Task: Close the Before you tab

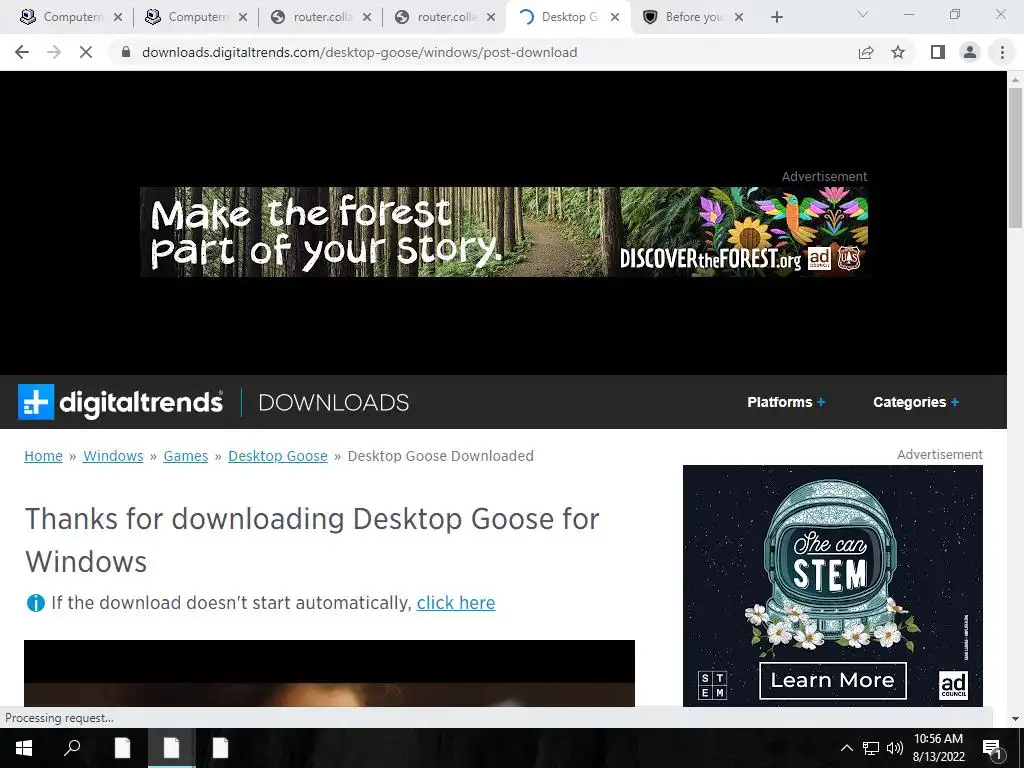Action: 739,17
